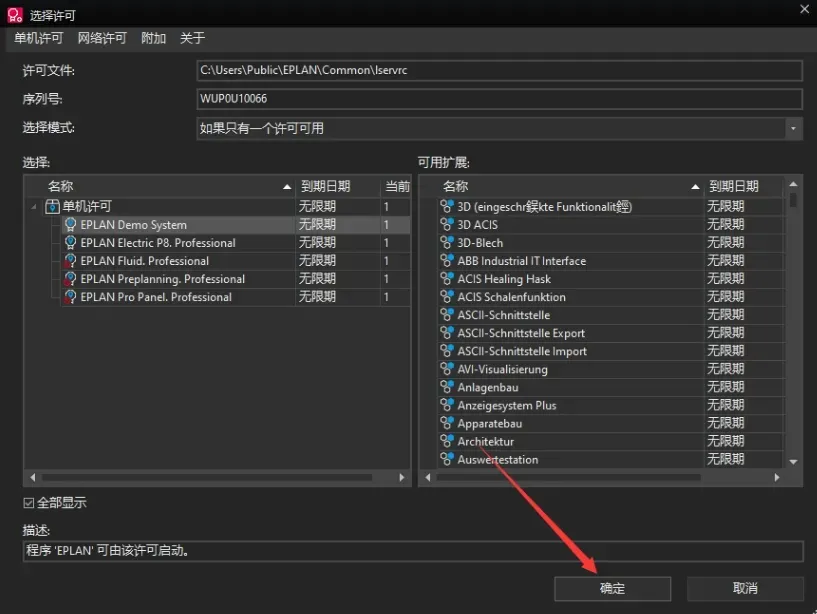Click the extension icon for AVI-Visualisierung
Screen dimensions: 817x614
point(447,369)
